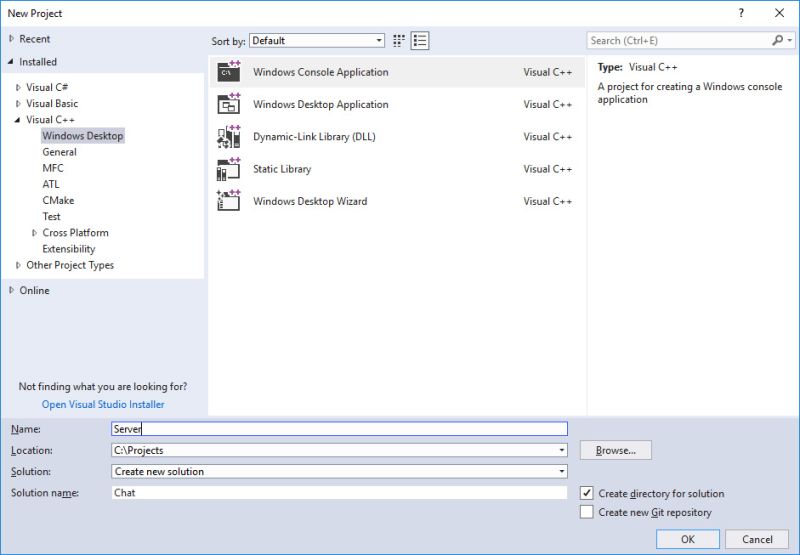Select the Static Library text
Viewport: 800px width, 555px height.
tap(282, 169)
